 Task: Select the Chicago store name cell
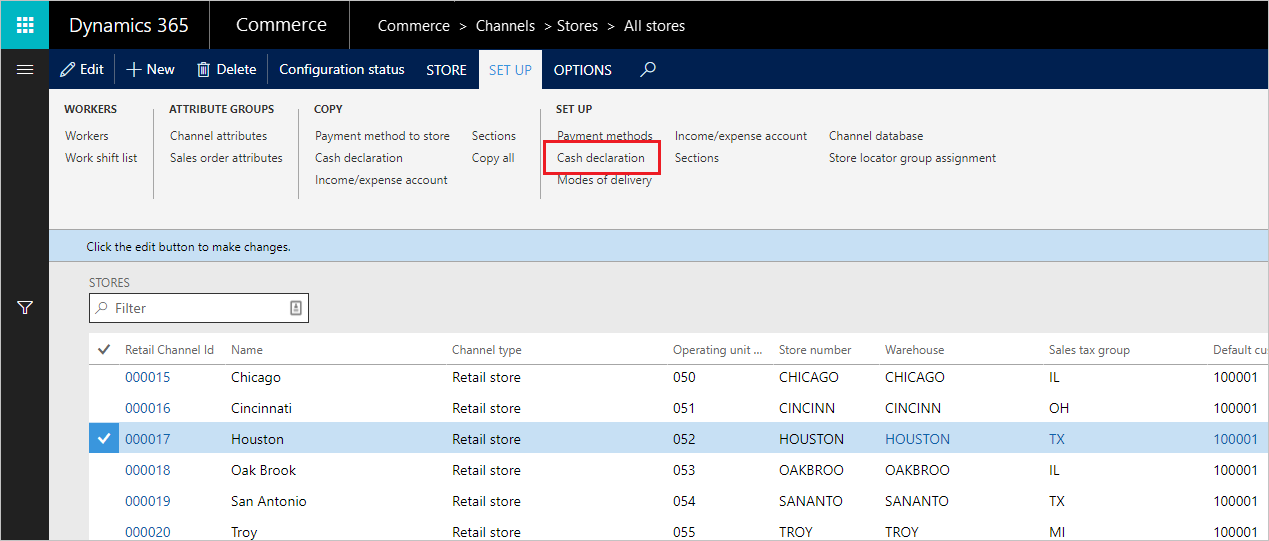[x=256, y=377]
